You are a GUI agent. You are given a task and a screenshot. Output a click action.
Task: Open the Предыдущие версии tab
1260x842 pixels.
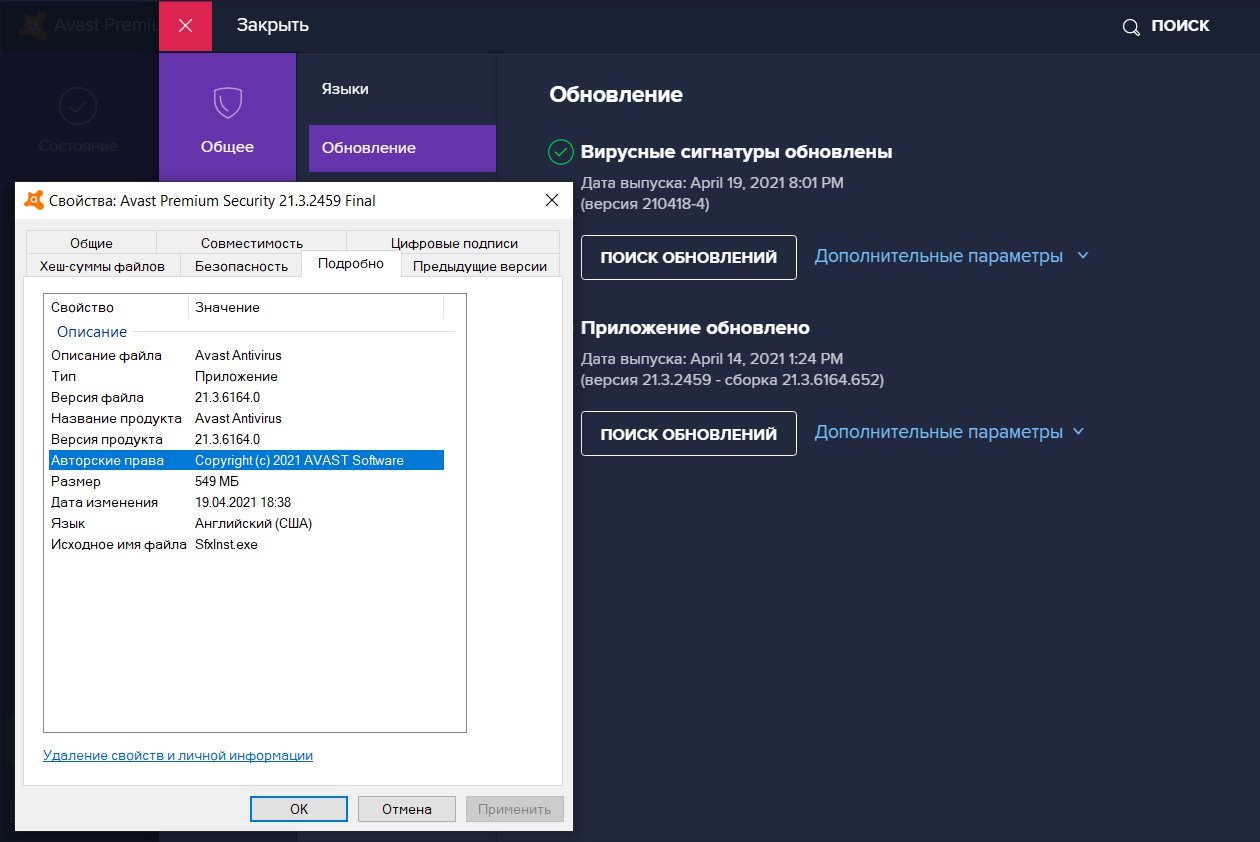(480, 266)
